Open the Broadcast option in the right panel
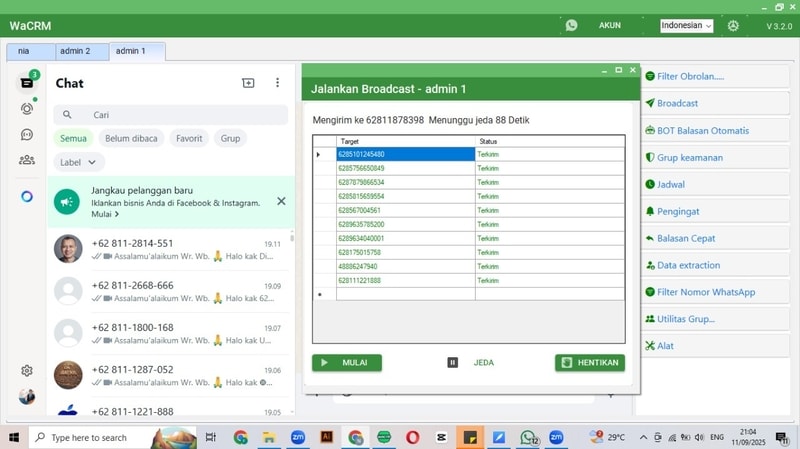 coord(714,104)
